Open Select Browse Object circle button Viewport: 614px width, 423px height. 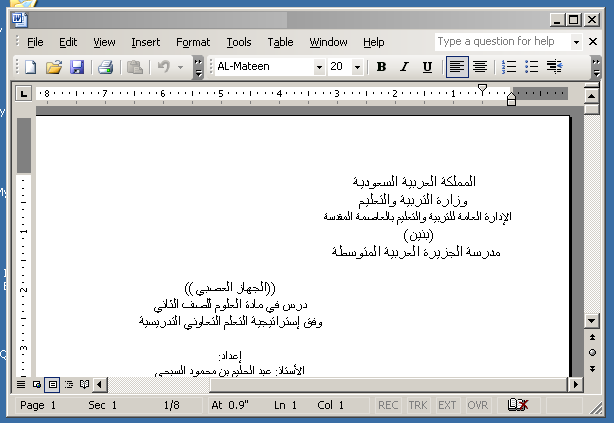pyautogui.click(x=592, y=352)
